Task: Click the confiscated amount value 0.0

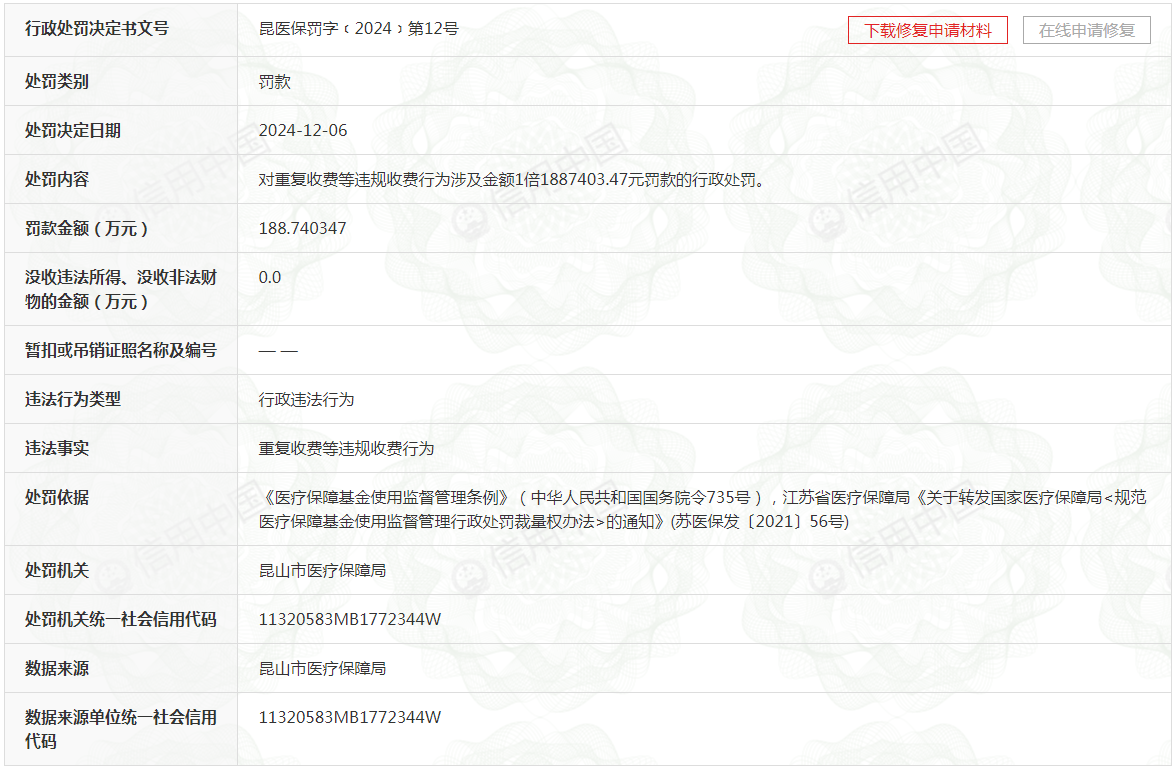Action: (270, 277)
